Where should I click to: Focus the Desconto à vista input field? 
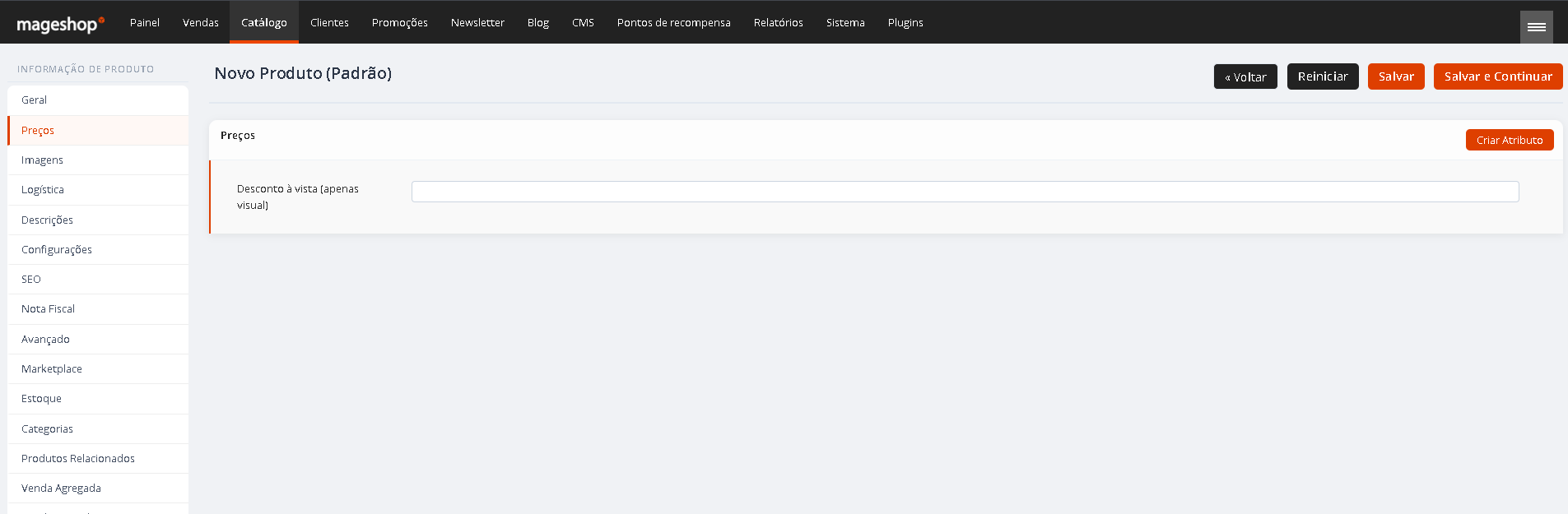965,192
